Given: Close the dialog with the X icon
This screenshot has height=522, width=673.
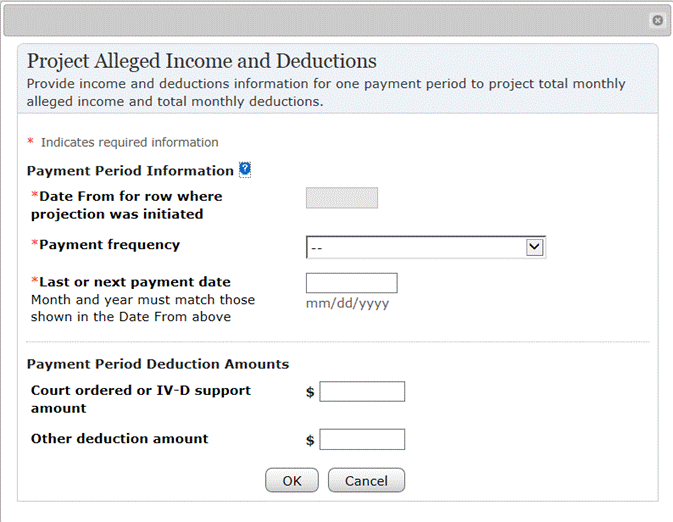Looking at the screenshot, I should tap(657, 20).
